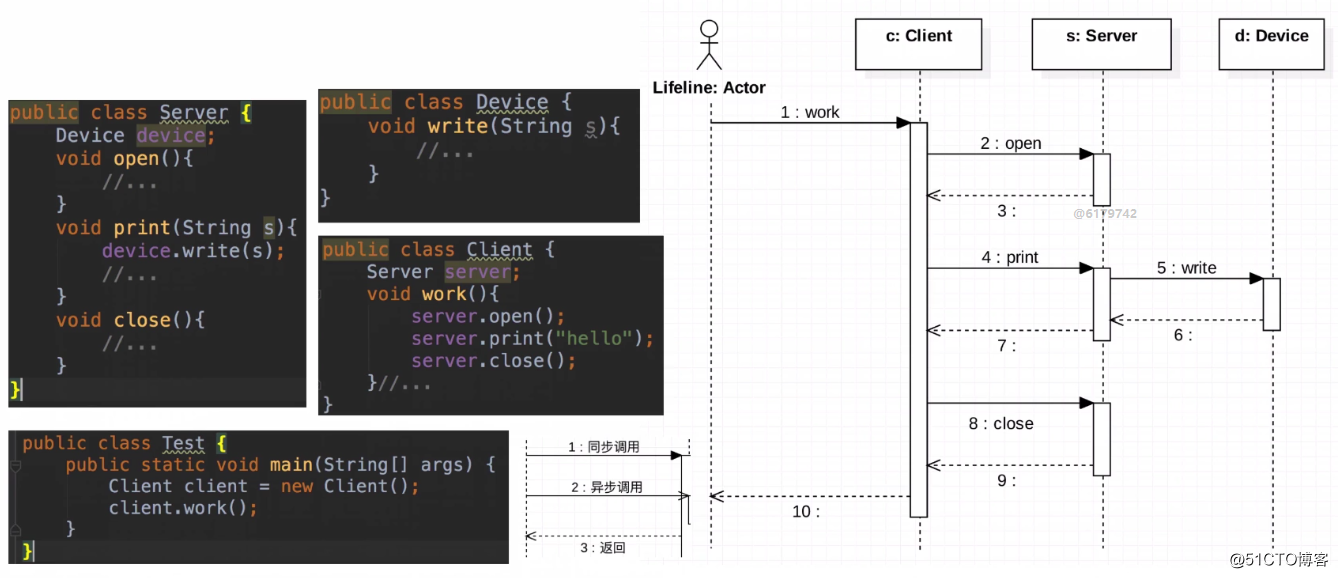This screenshot has height=578, width=1338.
Task: Click the '7 :' return message label
Action: pos(1006,346)
